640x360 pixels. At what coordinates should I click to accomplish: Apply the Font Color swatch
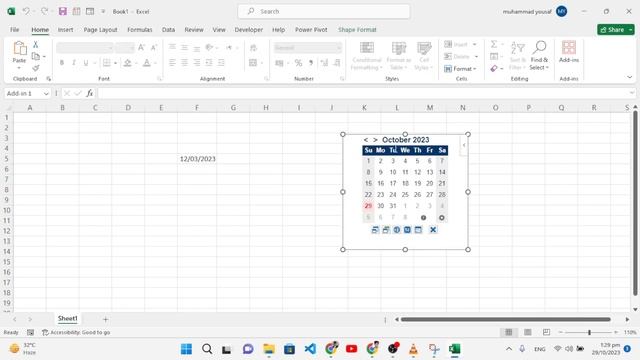tap(147, 63)
